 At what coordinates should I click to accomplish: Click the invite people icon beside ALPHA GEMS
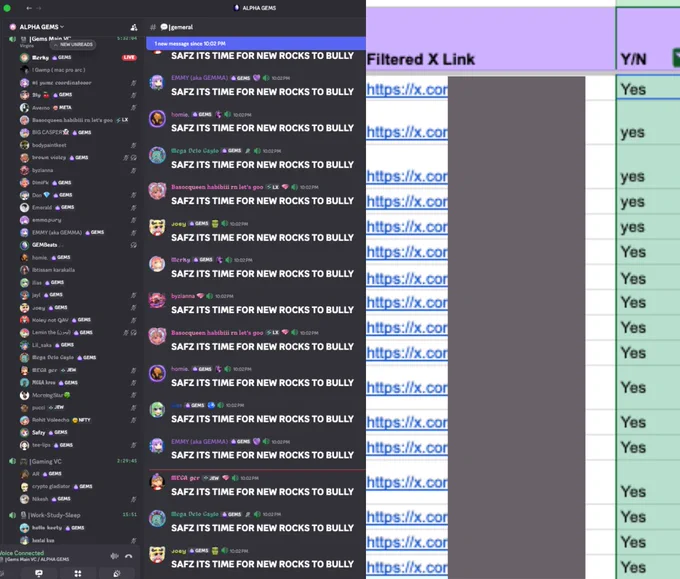(134, 27)
